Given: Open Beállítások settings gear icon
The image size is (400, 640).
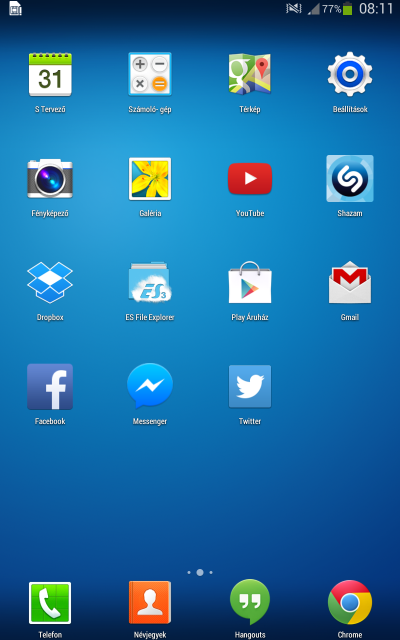Looking at the screenshot, I should (x=350, y=74).
